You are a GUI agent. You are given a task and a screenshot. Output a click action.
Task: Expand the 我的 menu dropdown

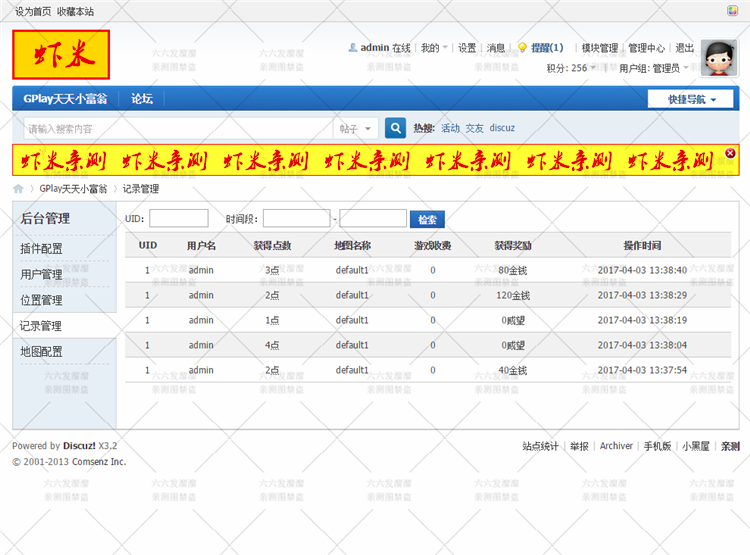pos(433,47)
